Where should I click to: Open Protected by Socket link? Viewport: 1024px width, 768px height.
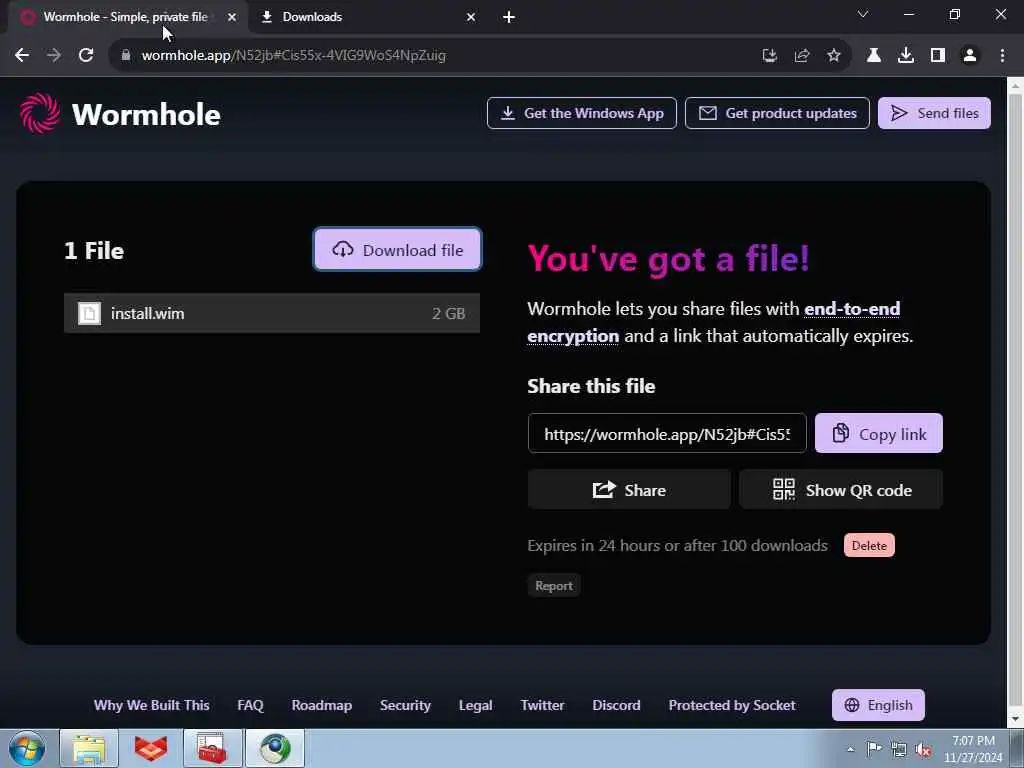pos(731,705)
